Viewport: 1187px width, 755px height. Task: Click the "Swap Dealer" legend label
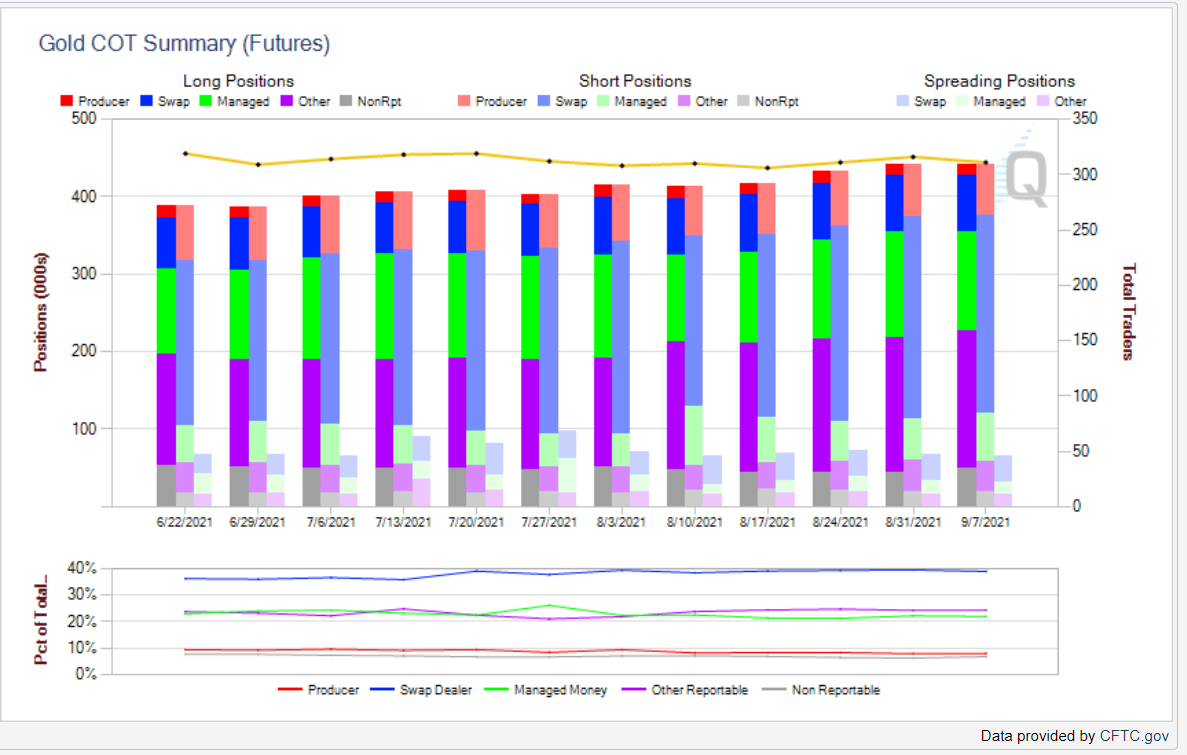pyautogui.click(x=436, y=690)
